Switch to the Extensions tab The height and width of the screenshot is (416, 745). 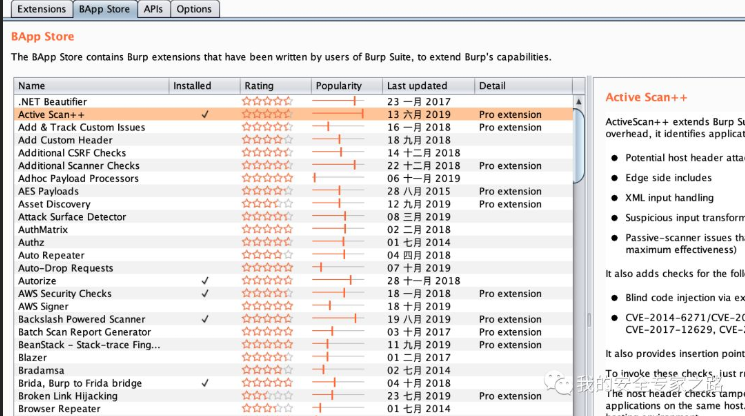(41, 9)
